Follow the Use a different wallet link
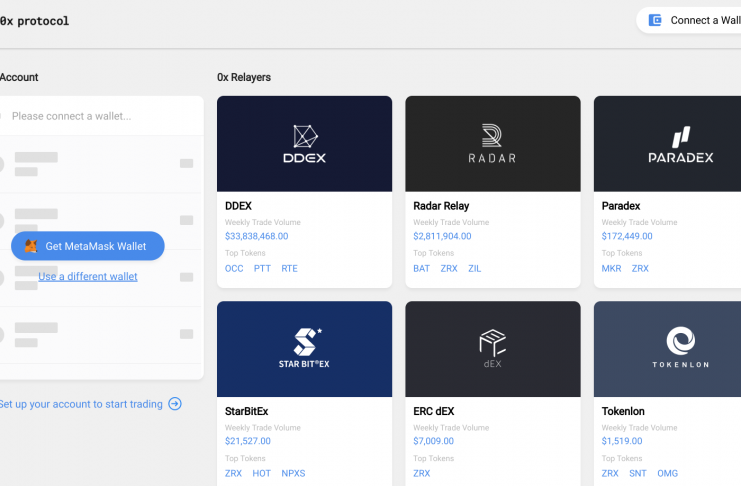 click(88, 277)
